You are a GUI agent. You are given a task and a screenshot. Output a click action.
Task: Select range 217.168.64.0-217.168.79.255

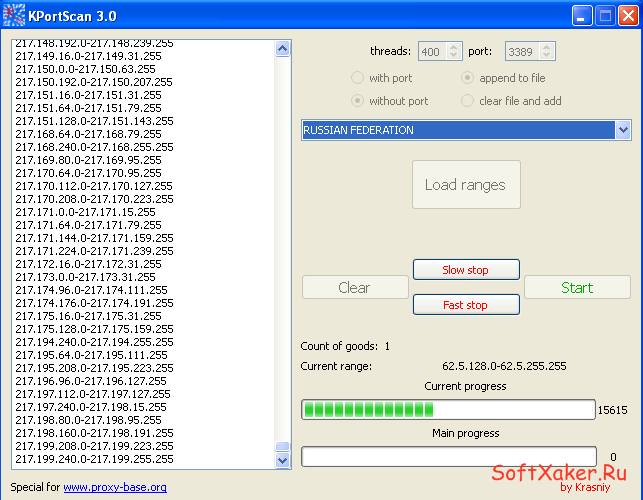[x=89, y=134]
